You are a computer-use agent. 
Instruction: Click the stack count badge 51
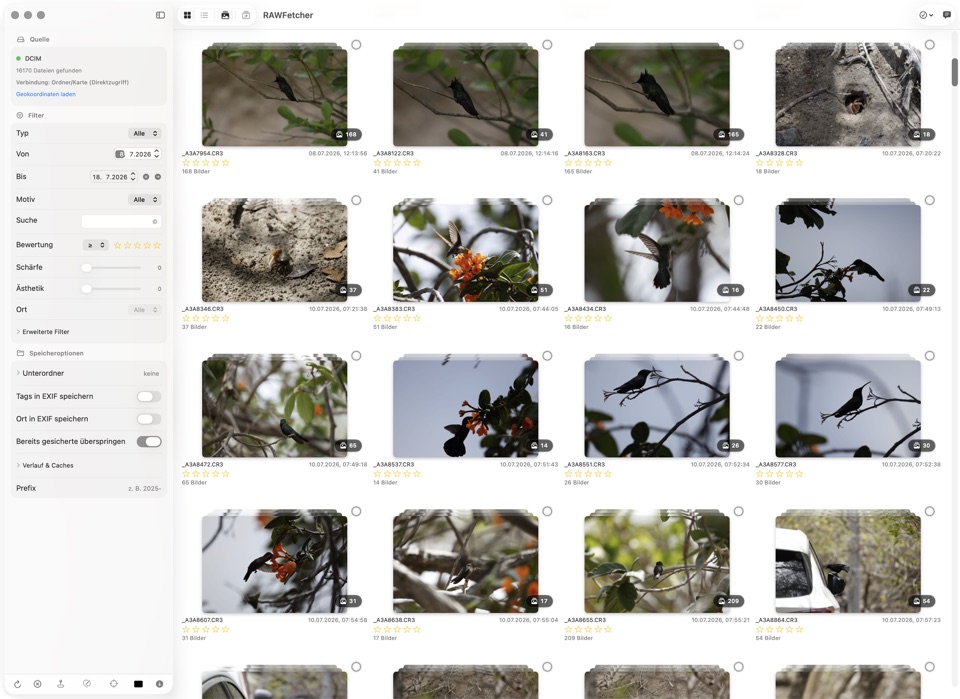tap(539, 290)
